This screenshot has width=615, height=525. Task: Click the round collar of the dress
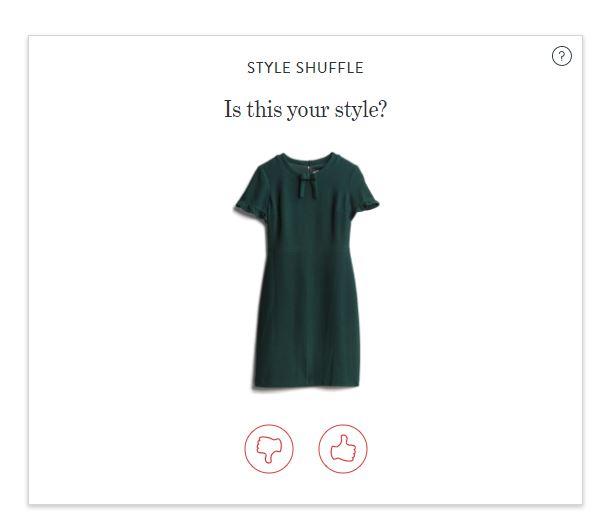click(x=306, y=160)
